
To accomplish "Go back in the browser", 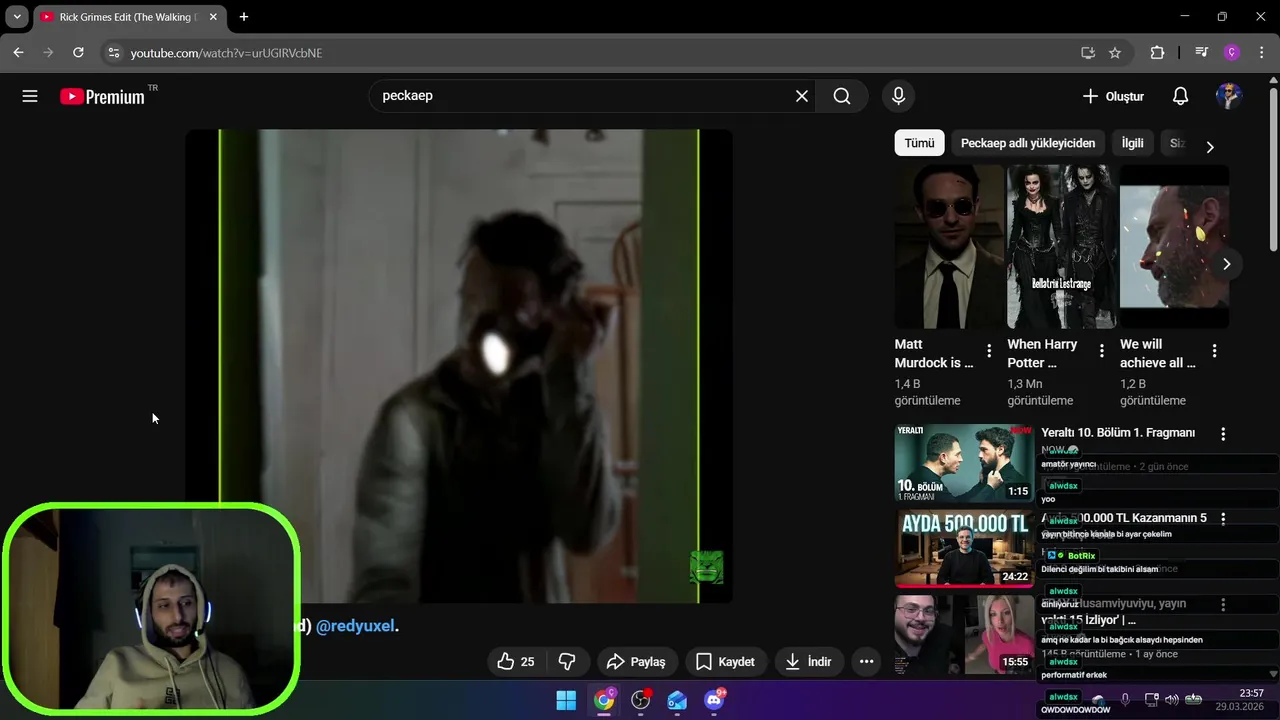I will [x=18, y=52].
